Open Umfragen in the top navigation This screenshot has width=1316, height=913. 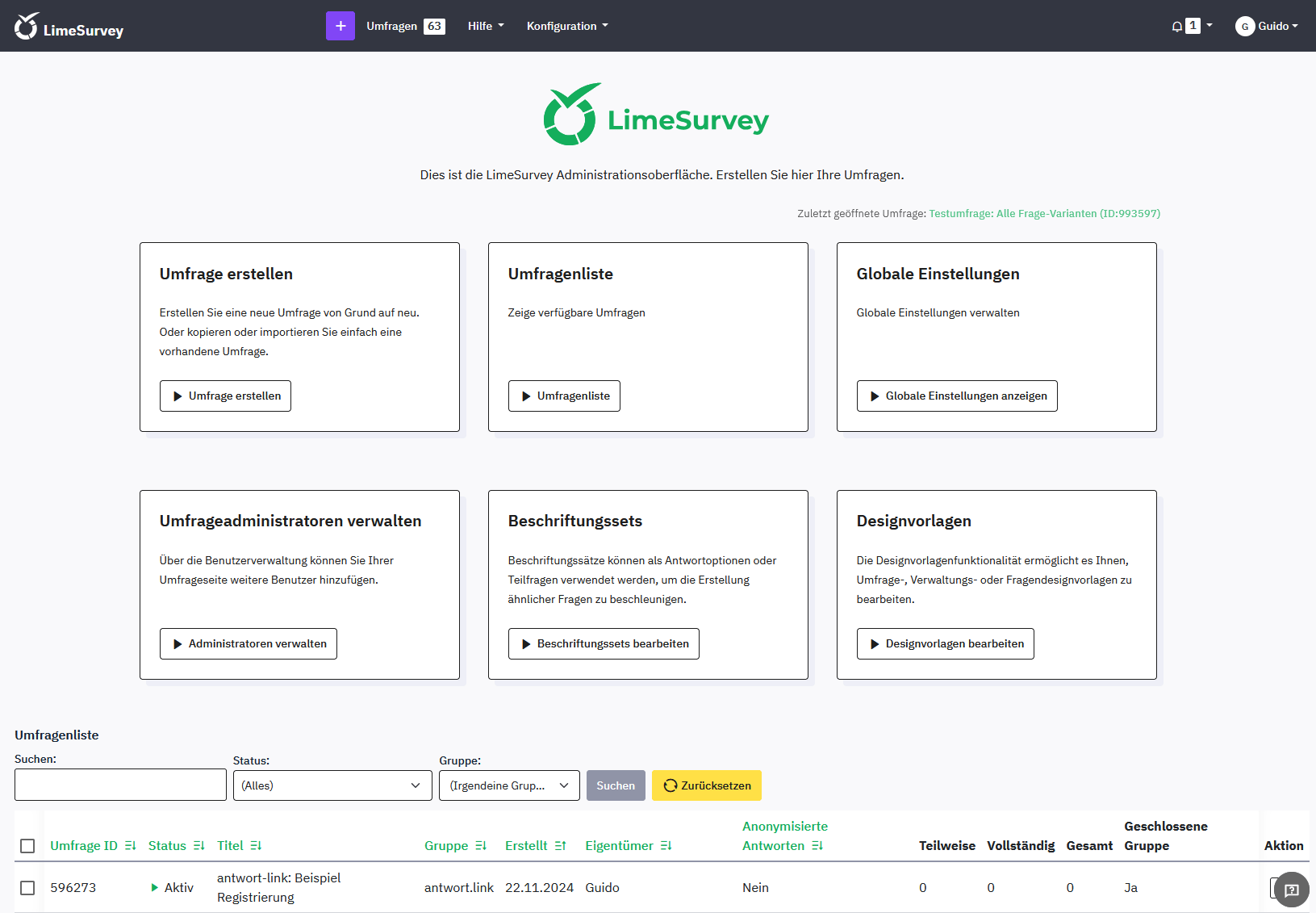point(392,26)
